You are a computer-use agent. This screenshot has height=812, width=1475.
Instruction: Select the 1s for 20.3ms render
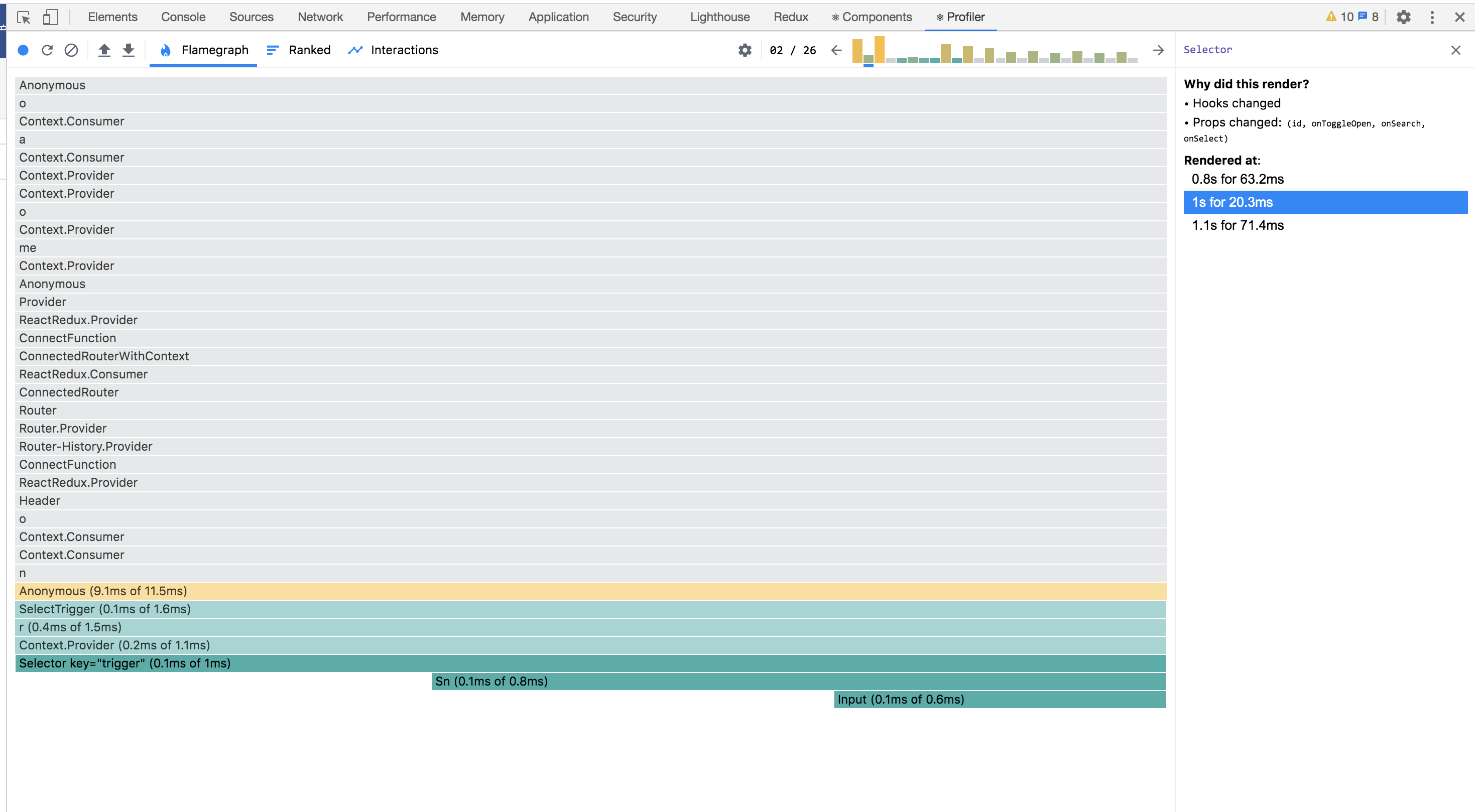(x=1325, y=202)
